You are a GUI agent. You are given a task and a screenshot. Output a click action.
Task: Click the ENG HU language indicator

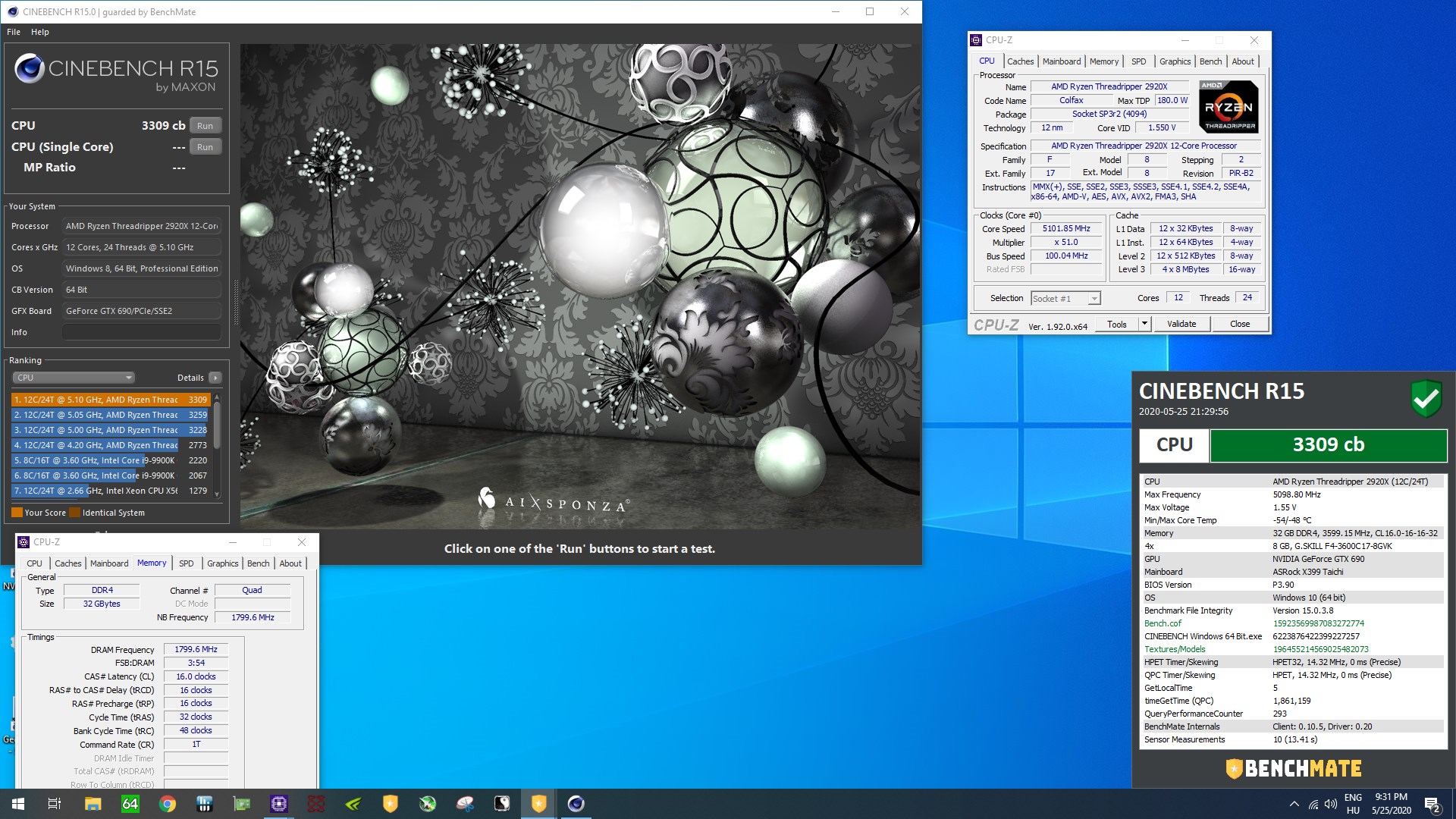point(1353,804)
